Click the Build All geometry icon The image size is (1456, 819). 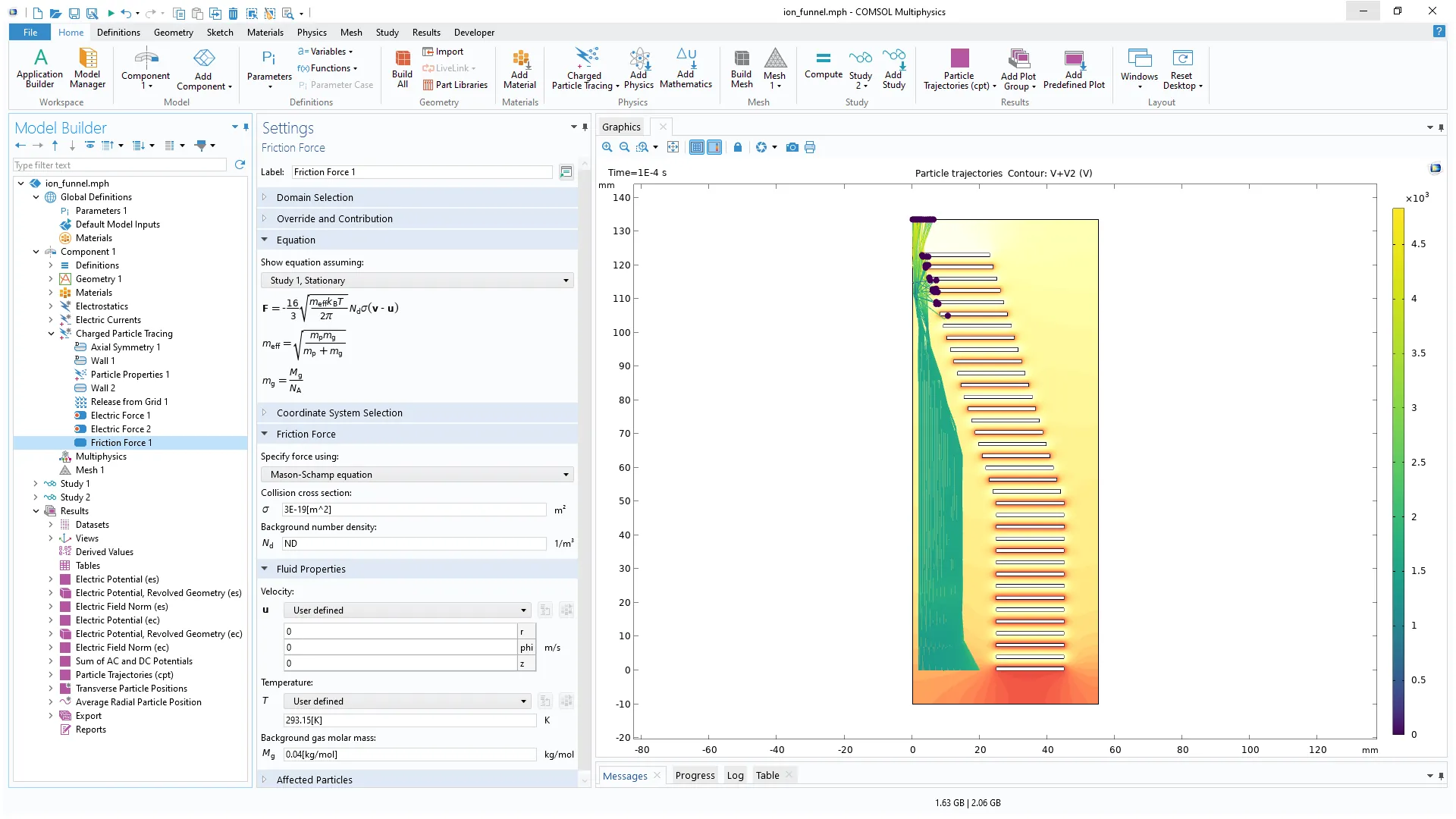(402, 67)
